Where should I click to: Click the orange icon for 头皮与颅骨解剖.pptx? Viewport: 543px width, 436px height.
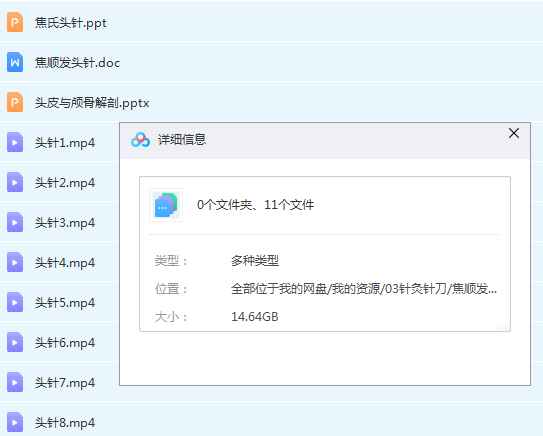click(x=15, y=102)
